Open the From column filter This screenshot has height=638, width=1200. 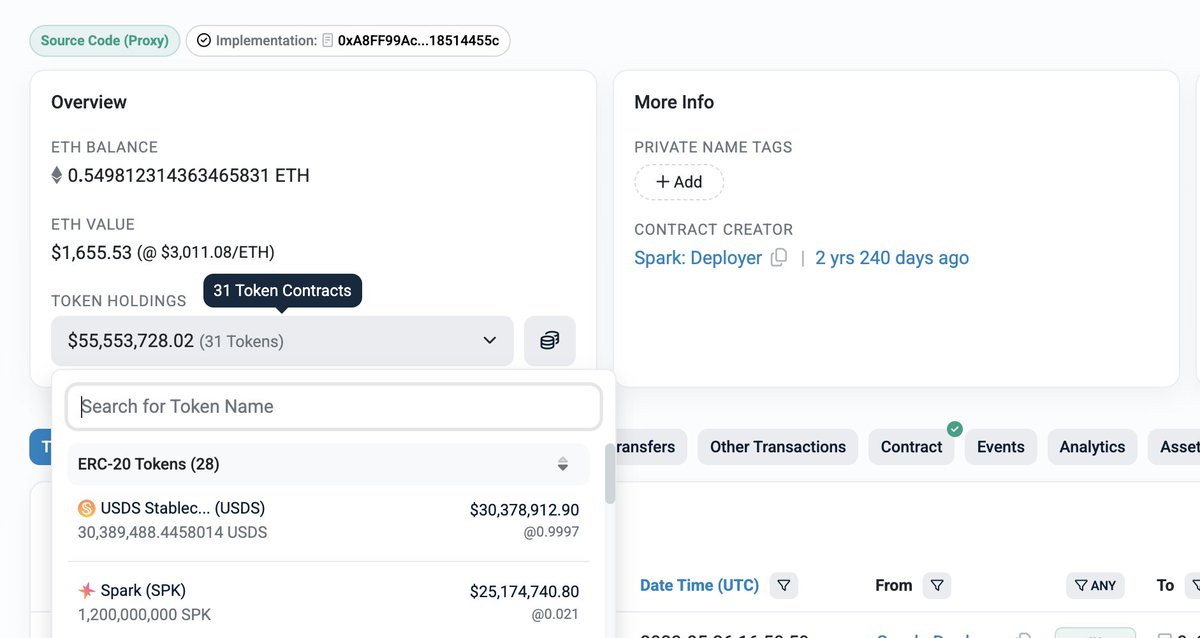click(x=937, y=585)
